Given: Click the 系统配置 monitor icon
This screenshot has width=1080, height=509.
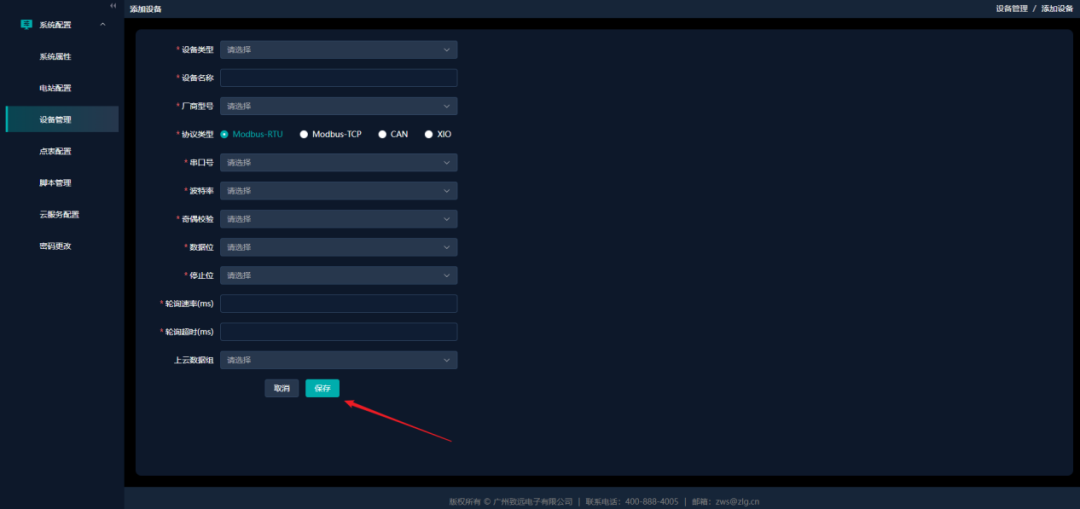Looking at the screenshot, I should click(x=26, y=25).
